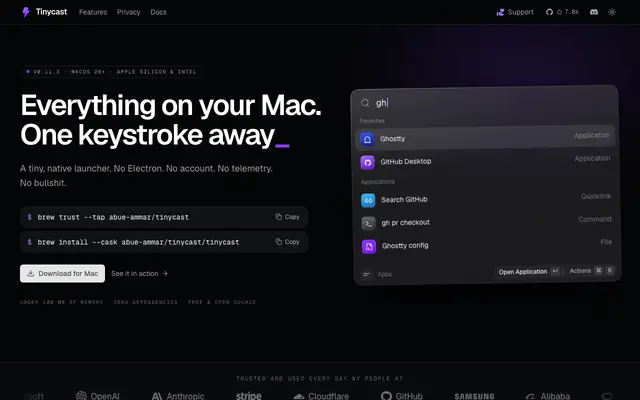Click Open Application in launcher footer
The width and height of the screenshot is (640, 400).
(x=528, y=271)
